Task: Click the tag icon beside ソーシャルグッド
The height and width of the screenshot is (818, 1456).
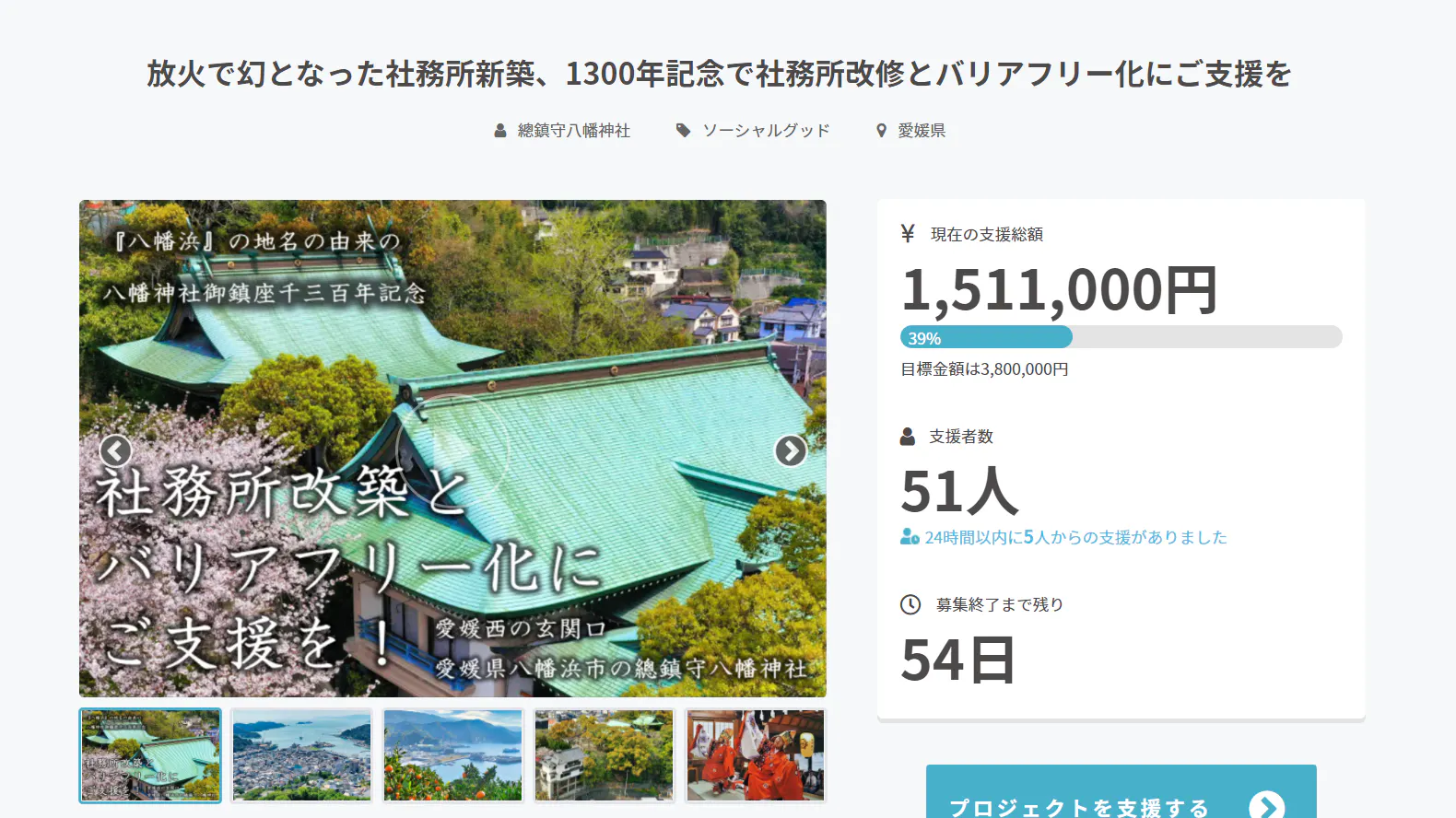Action: 683,131
